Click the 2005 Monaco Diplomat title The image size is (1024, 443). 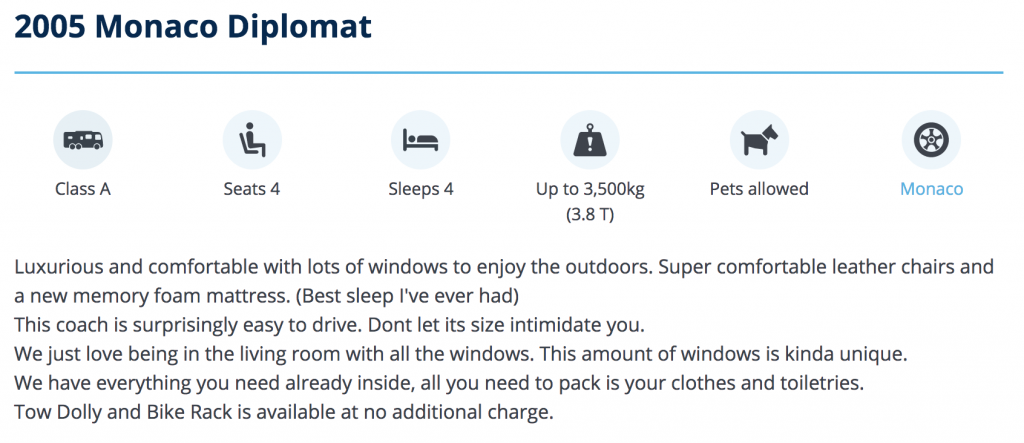(193, 27)
